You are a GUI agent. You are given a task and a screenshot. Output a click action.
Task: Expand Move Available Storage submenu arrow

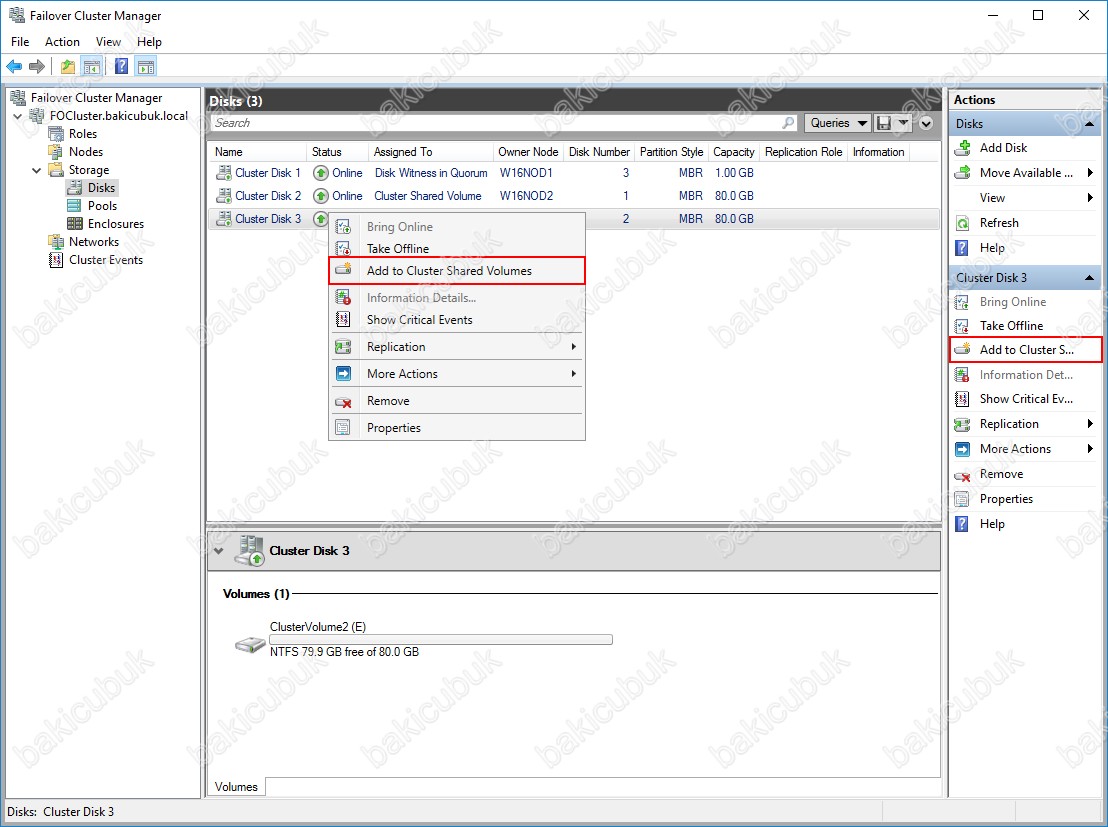click(1090, 172)
